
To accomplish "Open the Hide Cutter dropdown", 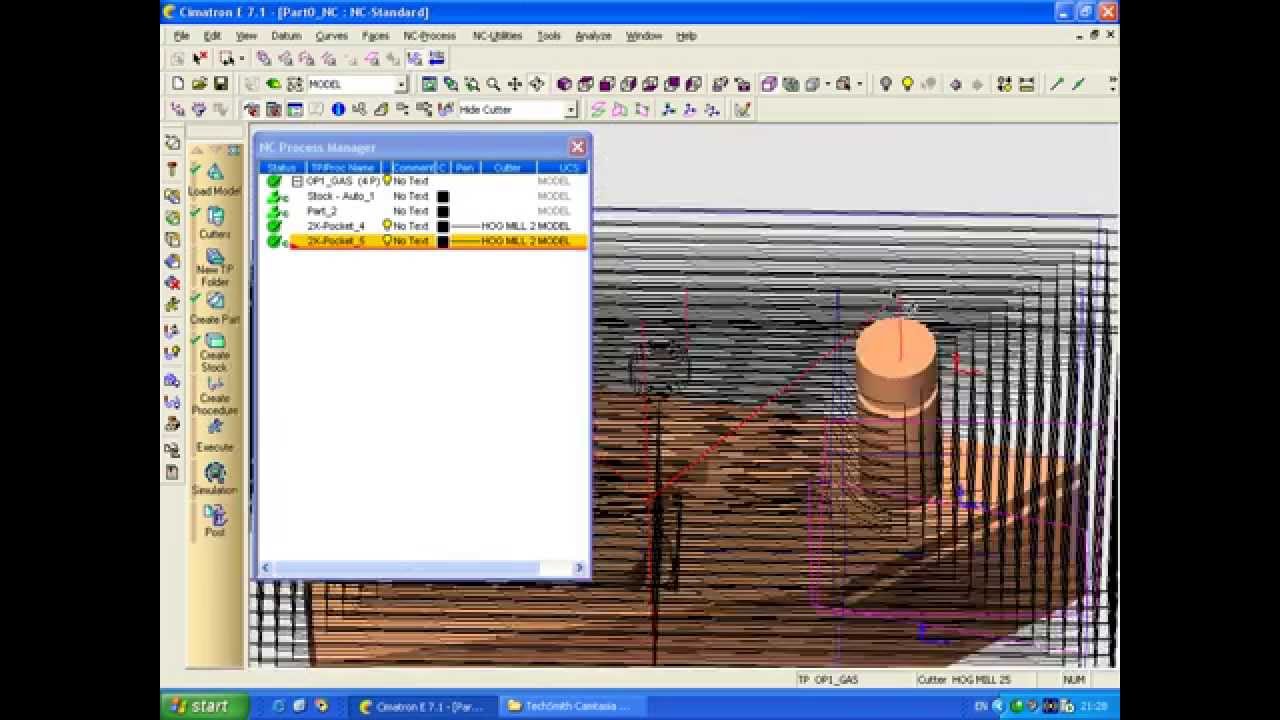I will click(x=571, y=110).
